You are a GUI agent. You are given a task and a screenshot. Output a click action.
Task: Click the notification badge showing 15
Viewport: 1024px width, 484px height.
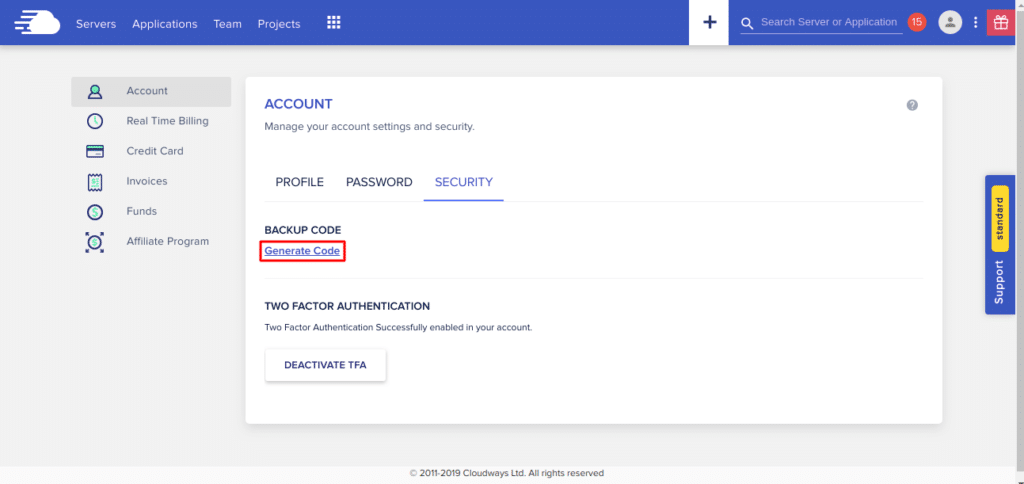pyautogui.click(x=917, y=22)
